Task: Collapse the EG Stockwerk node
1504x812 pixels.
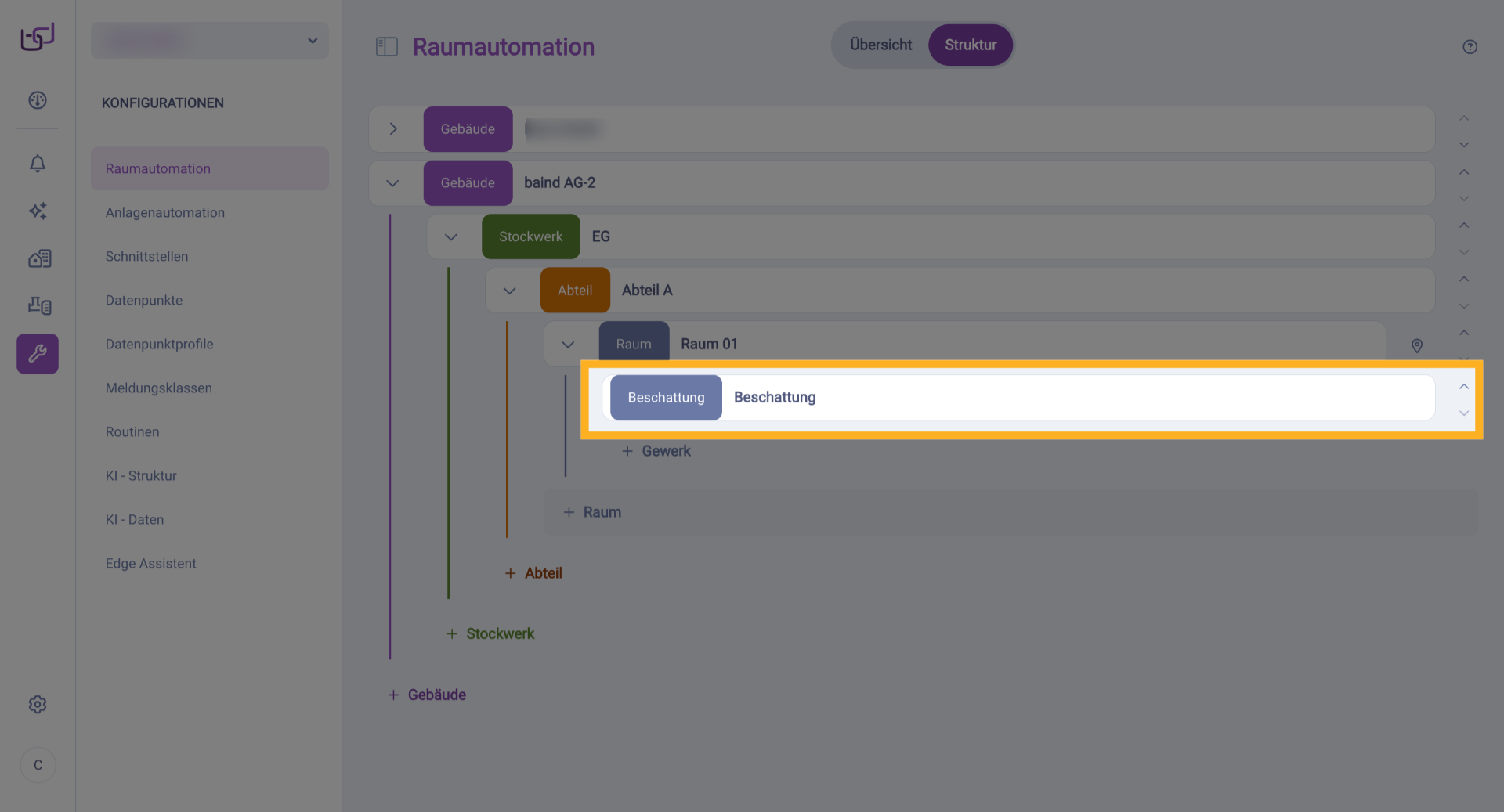Action: [x=451, y=236]
